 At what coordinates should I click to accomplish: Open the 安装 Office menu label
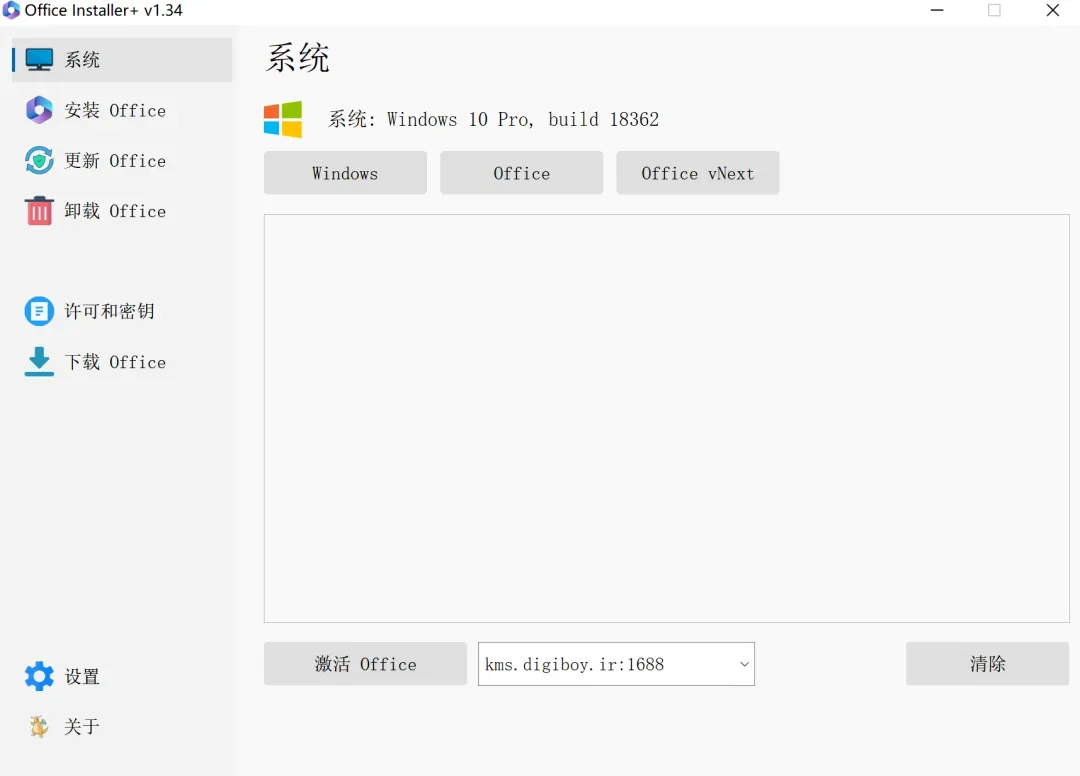[115, 110]
